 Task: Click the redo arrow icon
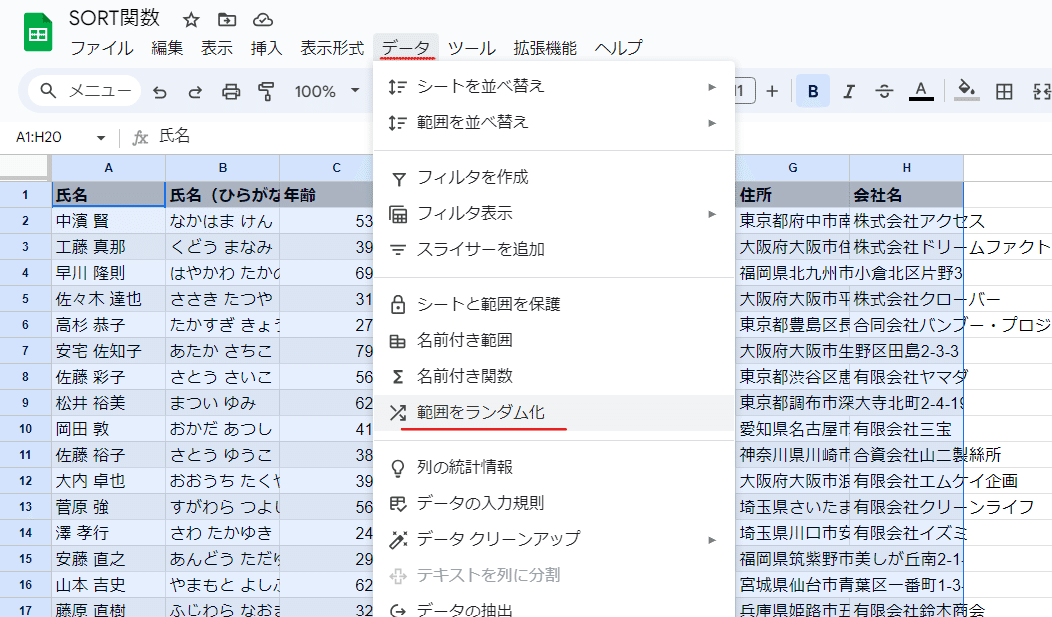pos(195,91)
